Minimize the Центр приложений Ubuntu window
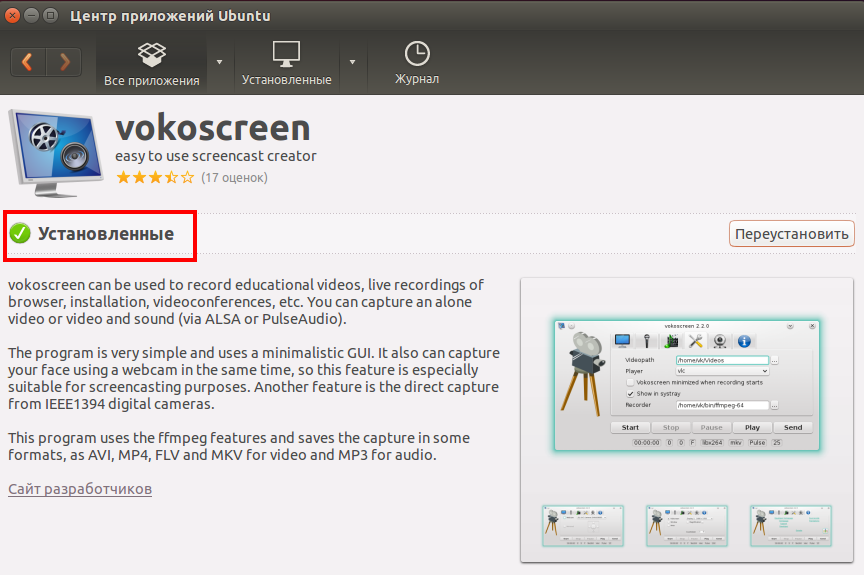The width and height of the screenshot is (864, 575). click(x=31, y=15)
